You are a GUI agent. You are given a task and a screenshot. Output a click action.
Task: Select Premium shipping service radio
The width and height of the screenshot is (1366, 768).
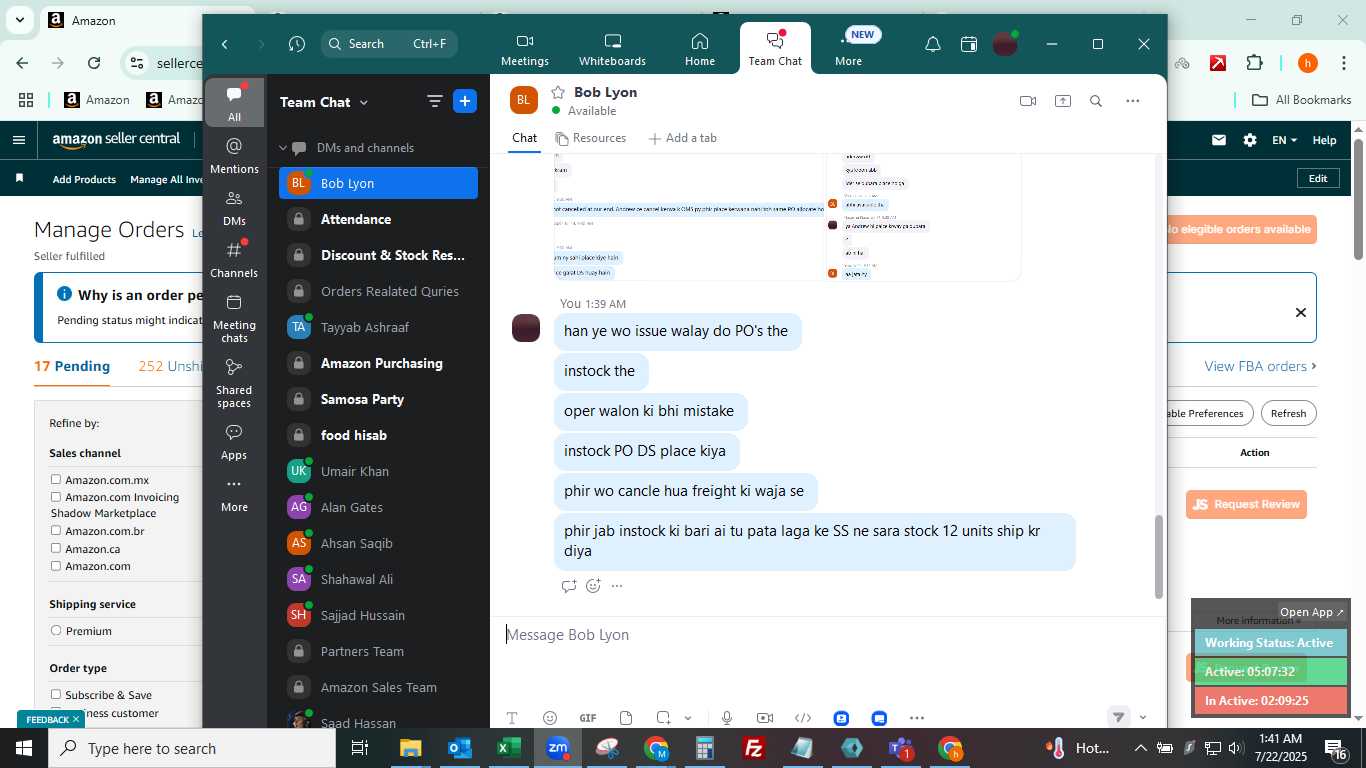(56, 631)
